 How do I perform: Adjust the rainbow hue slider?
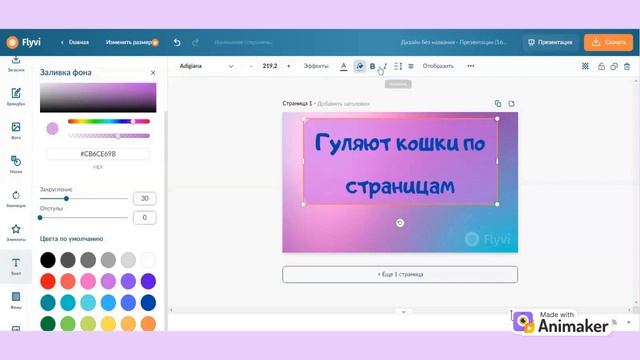109,121
